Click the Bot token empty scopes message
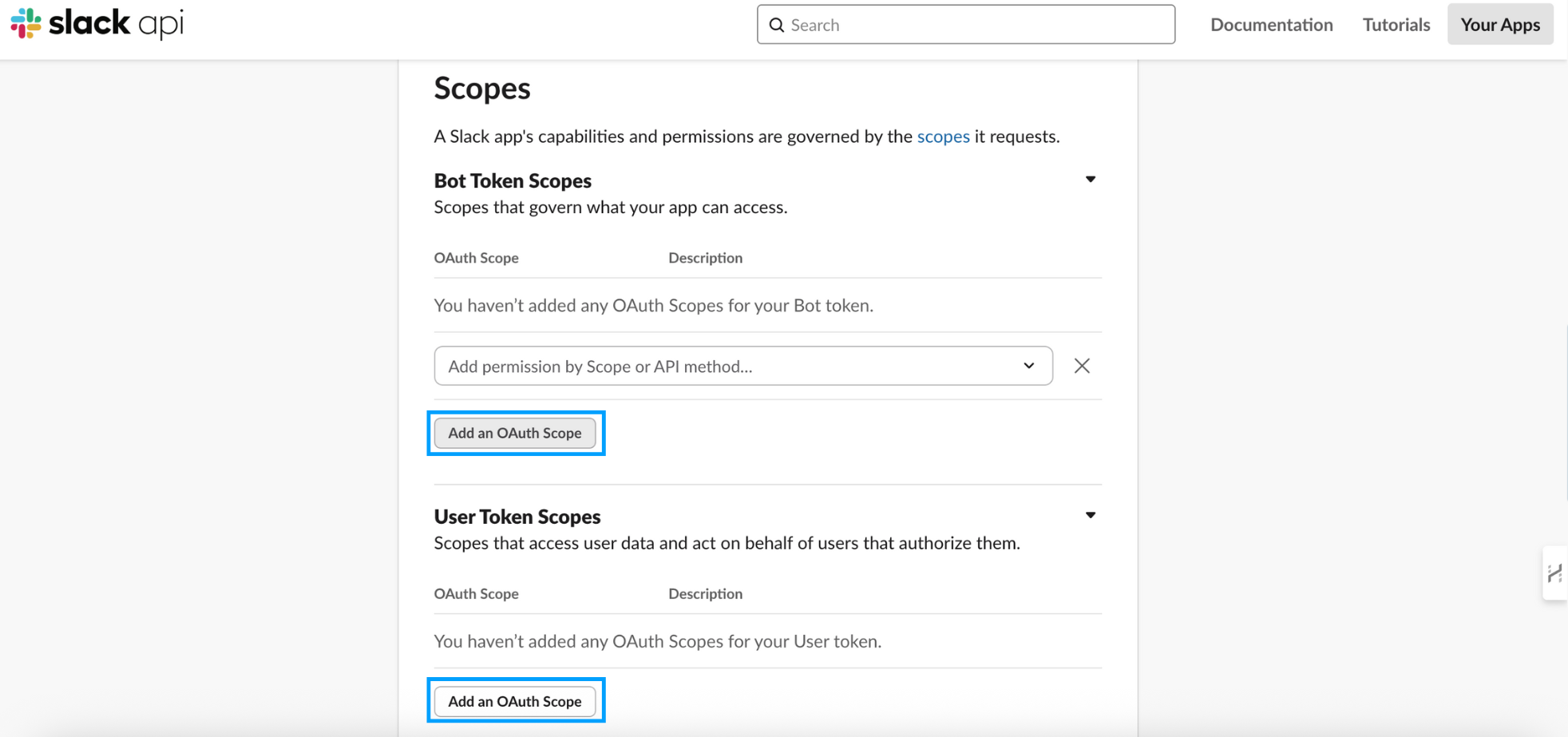The image size is (1568, 737). coord(653,306)
